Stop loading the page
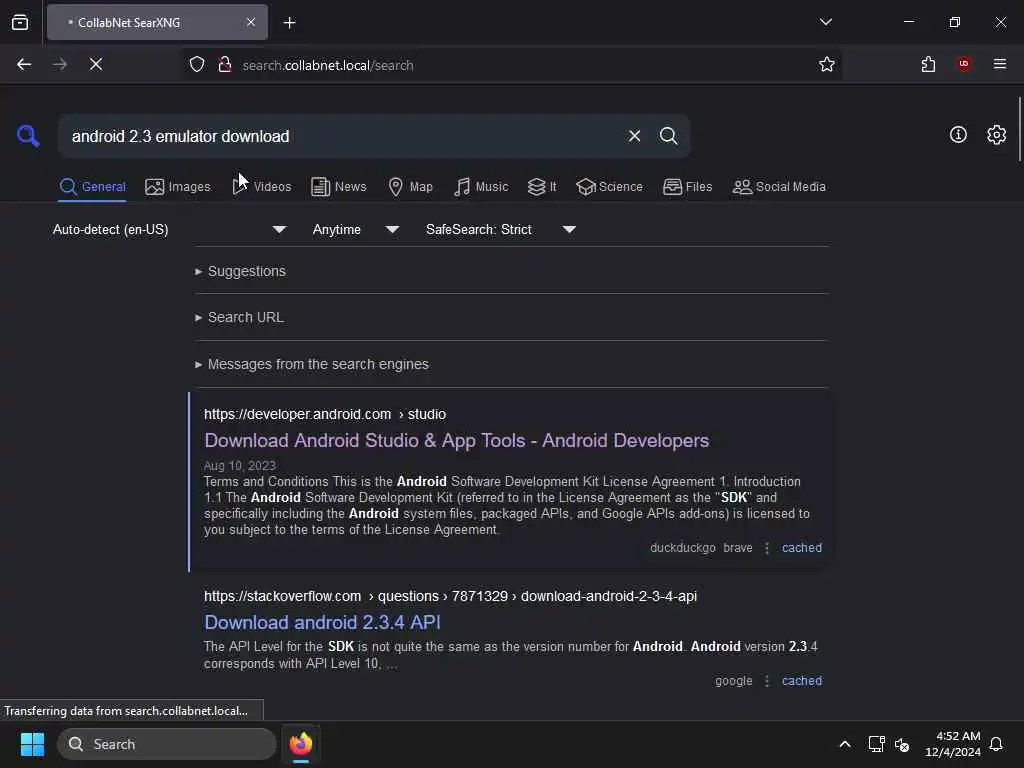The height and width of the screenshot is (768, 1024). pyautogui.click(x=96, y=64)
